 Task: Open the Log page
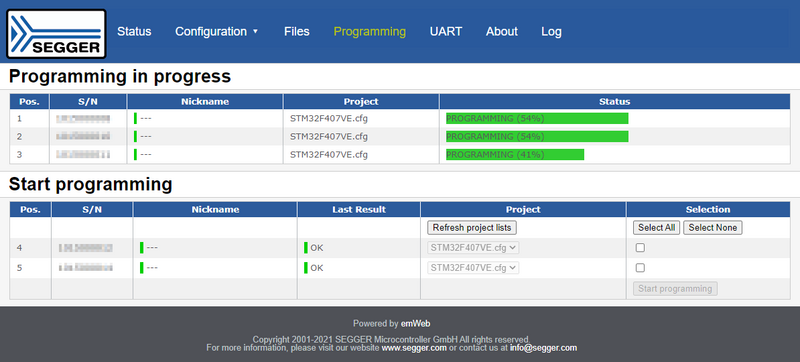pyautogui.click(x=552, y=32)
